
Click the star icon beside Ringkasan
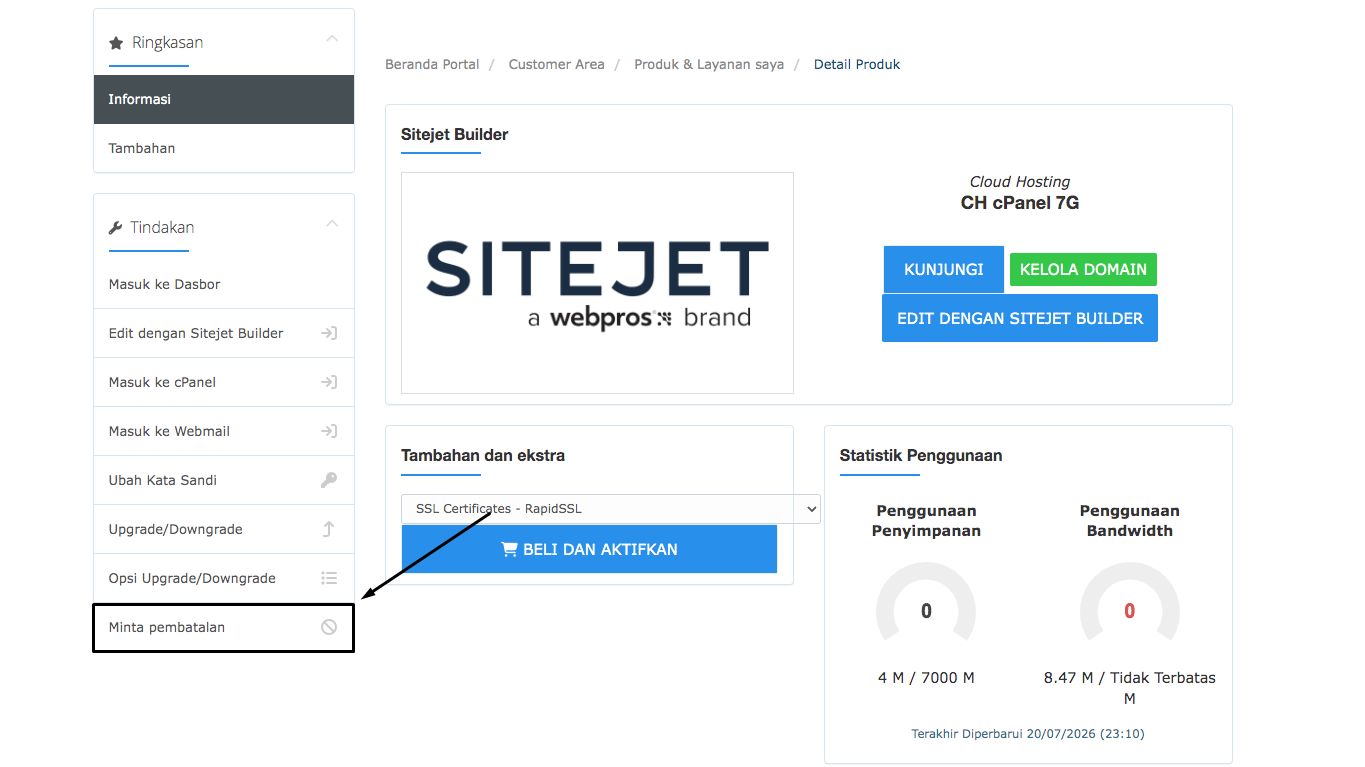tap(116, 43)
